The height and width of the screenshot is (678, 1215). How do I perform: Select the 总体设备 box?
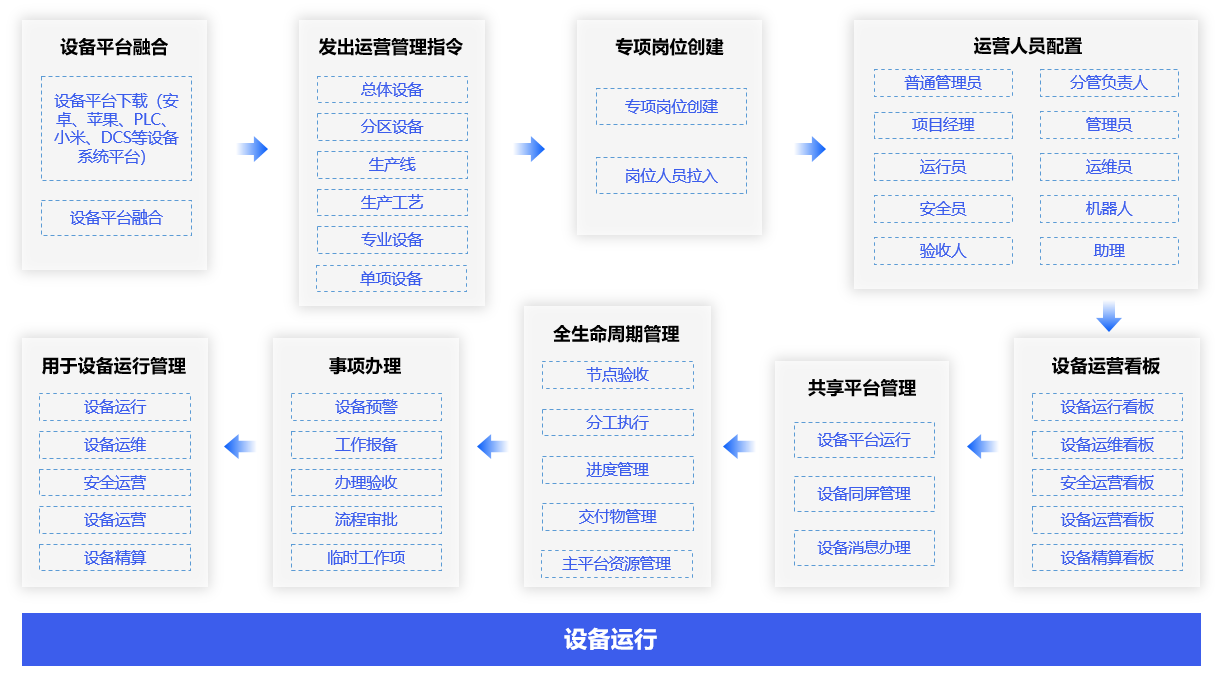(x=392, y=90)
